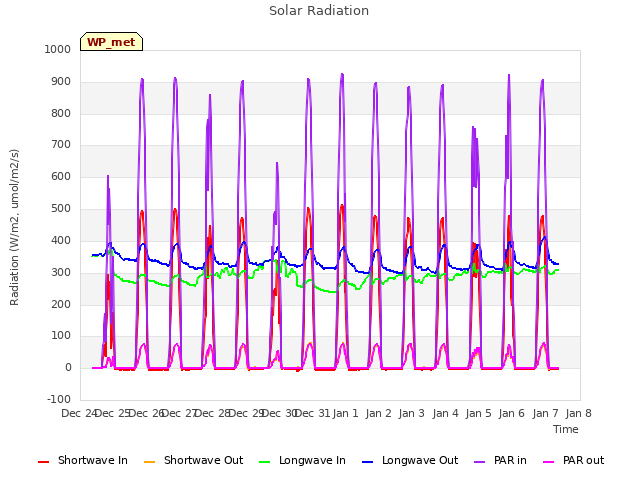Click the -100 y-axis tick label
The height and width of the screenshot is (480, 640).
pyautogui.click(x=59, y=399)
